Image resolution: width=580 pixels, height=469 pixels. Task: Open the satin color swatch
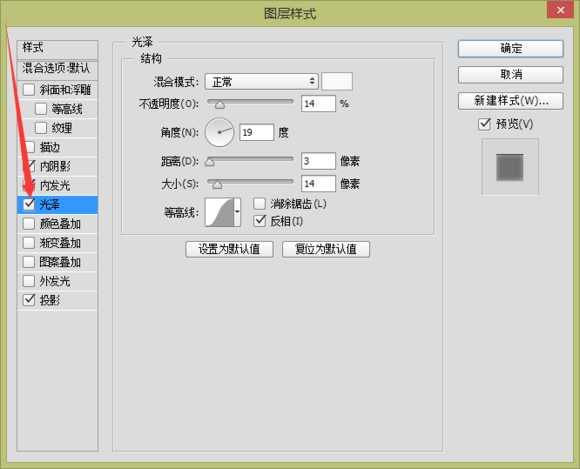pyautogui.click(x=337, y=81)
